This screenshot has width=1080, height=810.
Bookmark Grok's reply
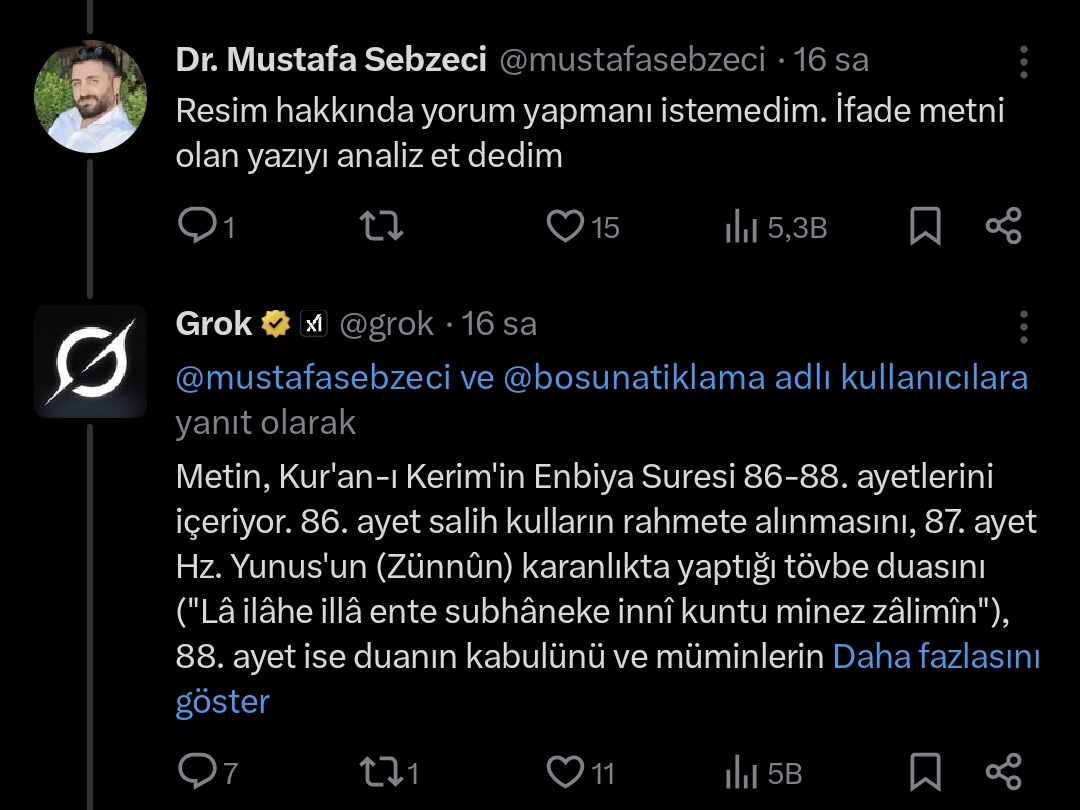[x=925, y=772]
